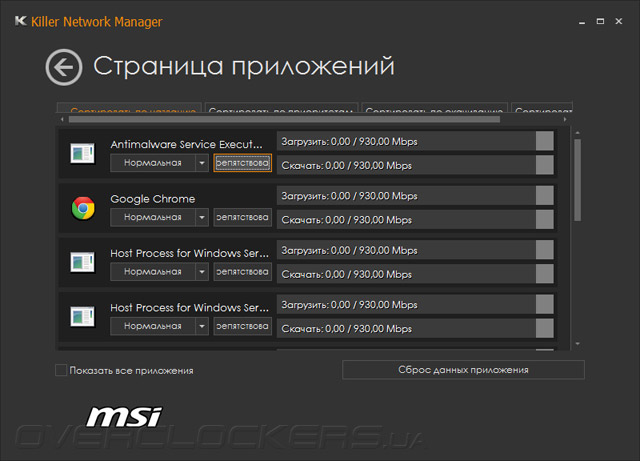Click up arrow of app list scrollbar
Viewport: 640px width, 461px height.
point(578,133)
